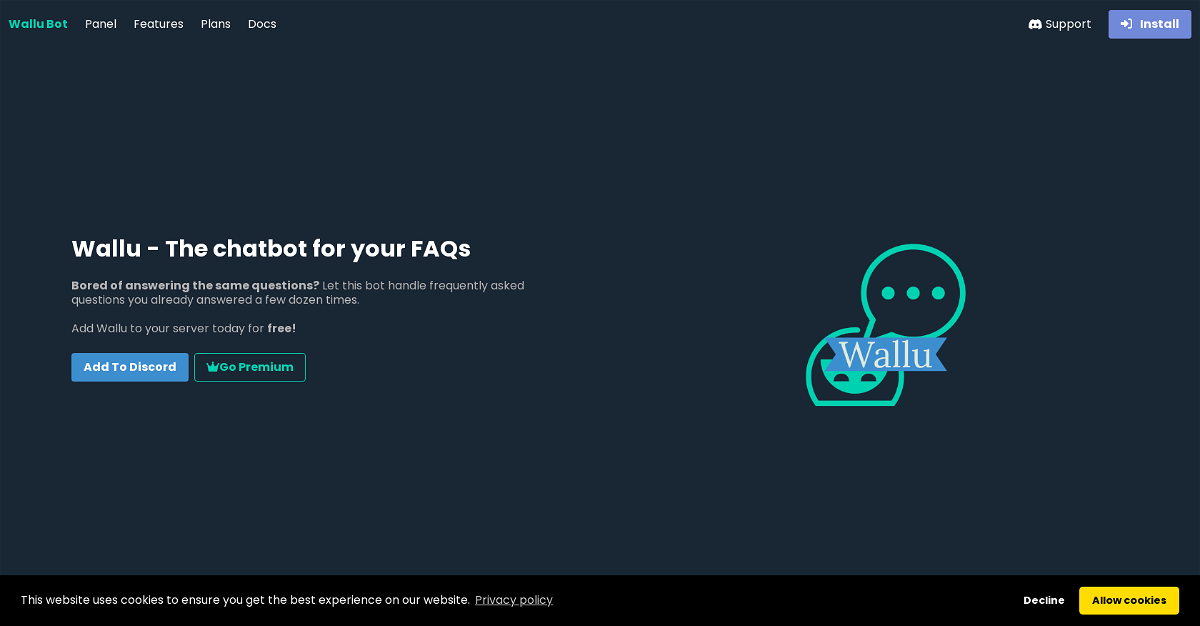This screenshot has width=1200, height=626.
Task: Click the yellow Allow cookies button
Action: click(1129, 600)
